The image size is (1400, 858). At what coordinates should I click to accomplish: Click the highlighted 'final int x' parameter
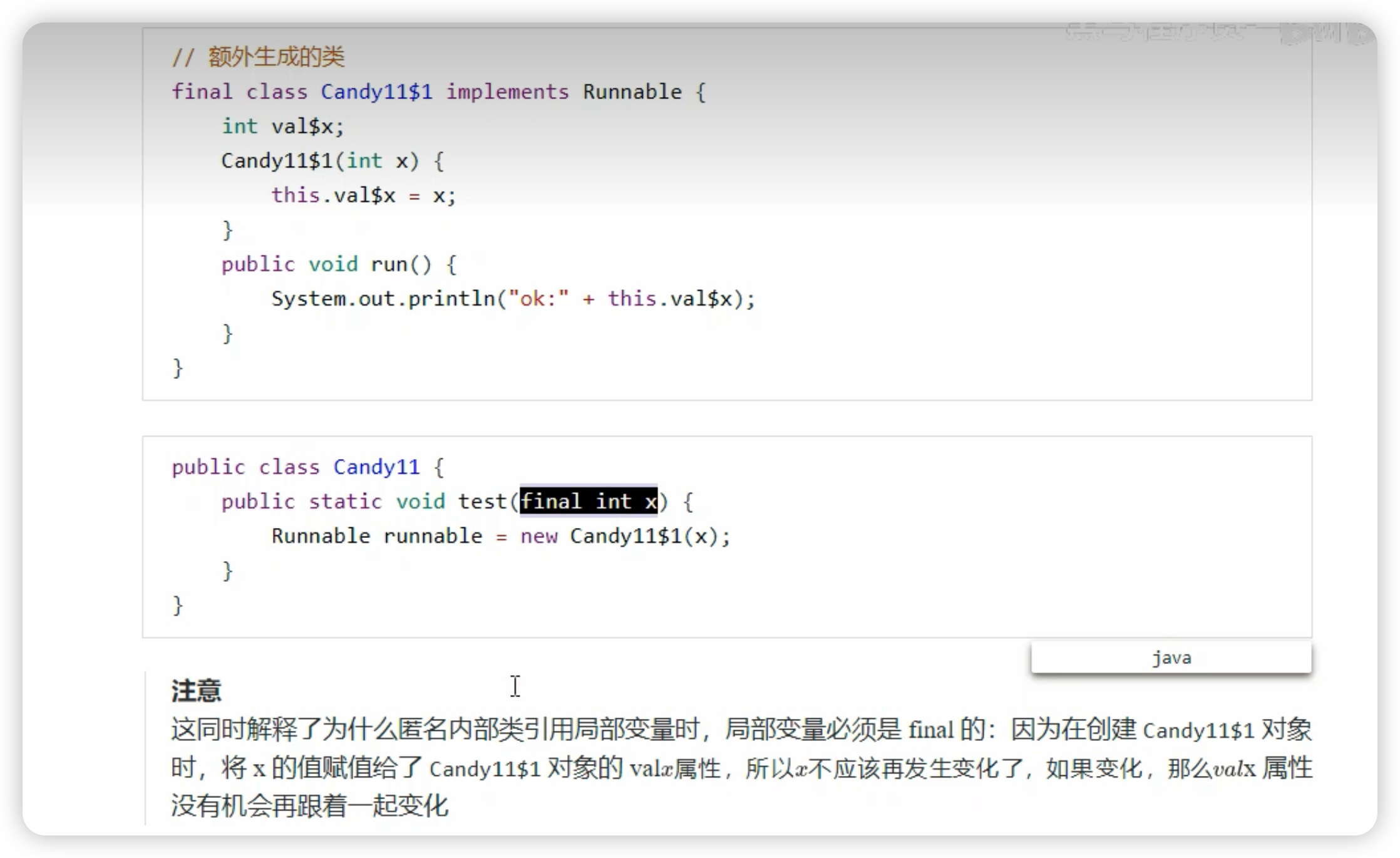click(589, 501)
